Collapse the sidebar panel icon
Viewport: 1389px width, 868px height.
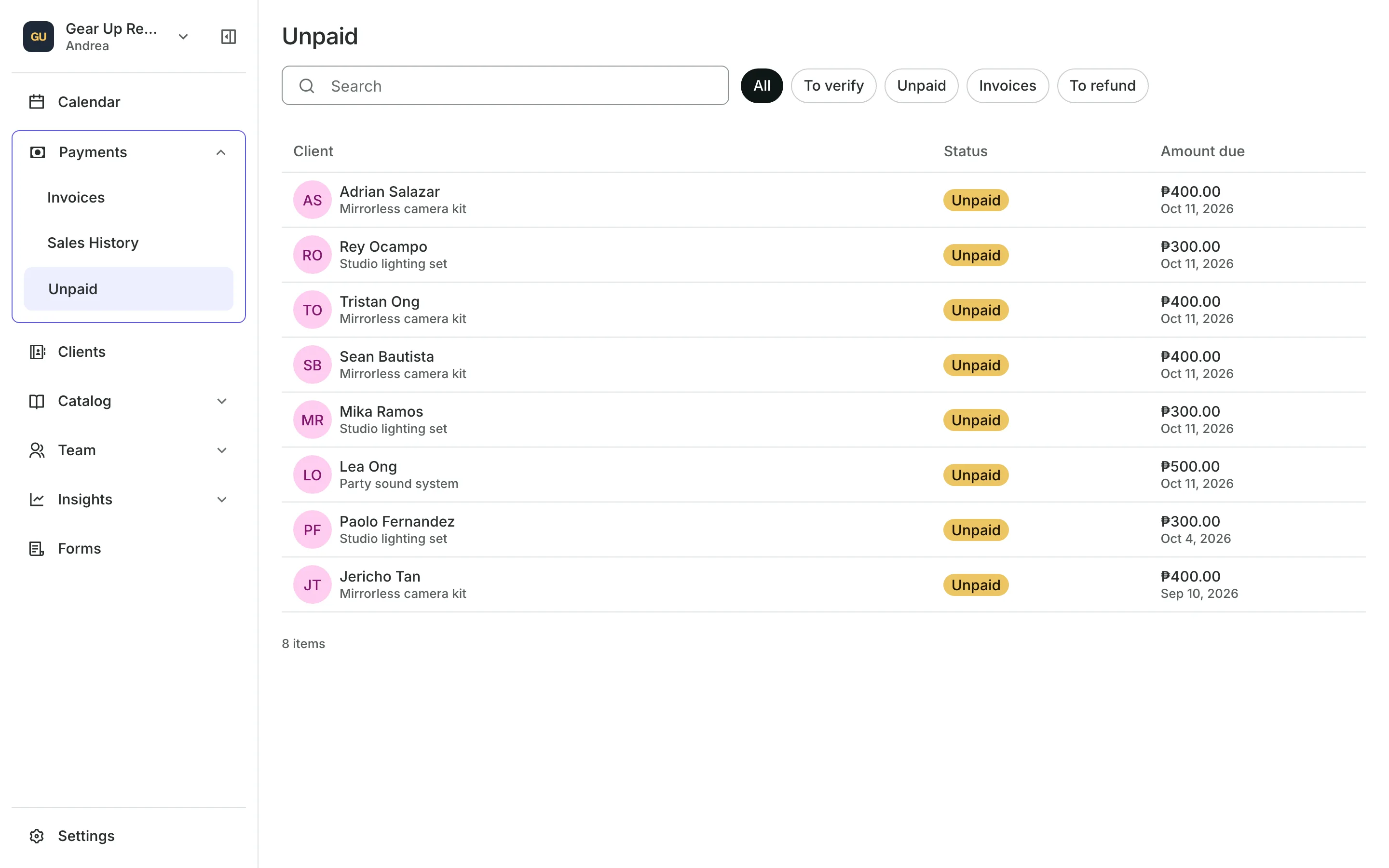click(x=229, y=37)
